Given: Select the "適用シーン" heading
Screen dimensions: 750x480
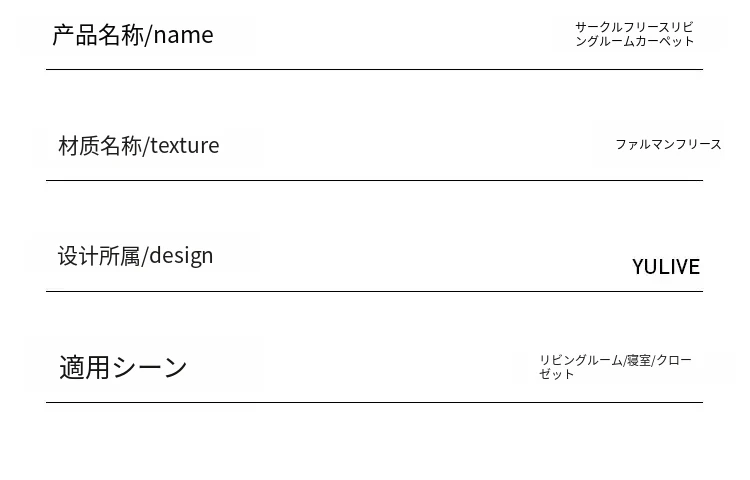Looking at the screenshot, I should point(123,367).
